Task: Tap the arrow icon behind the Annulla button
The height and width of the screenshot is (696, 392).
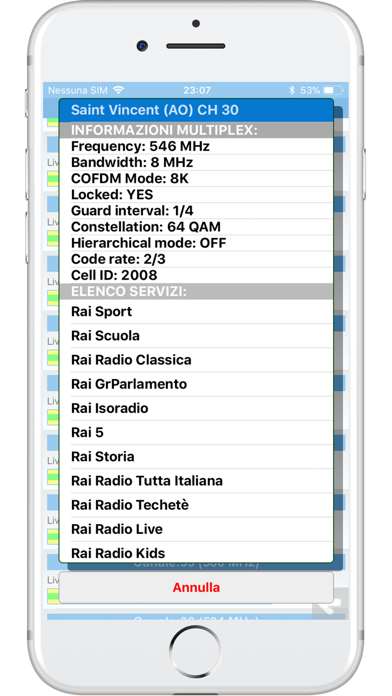Action: click(x=330, y=605)
